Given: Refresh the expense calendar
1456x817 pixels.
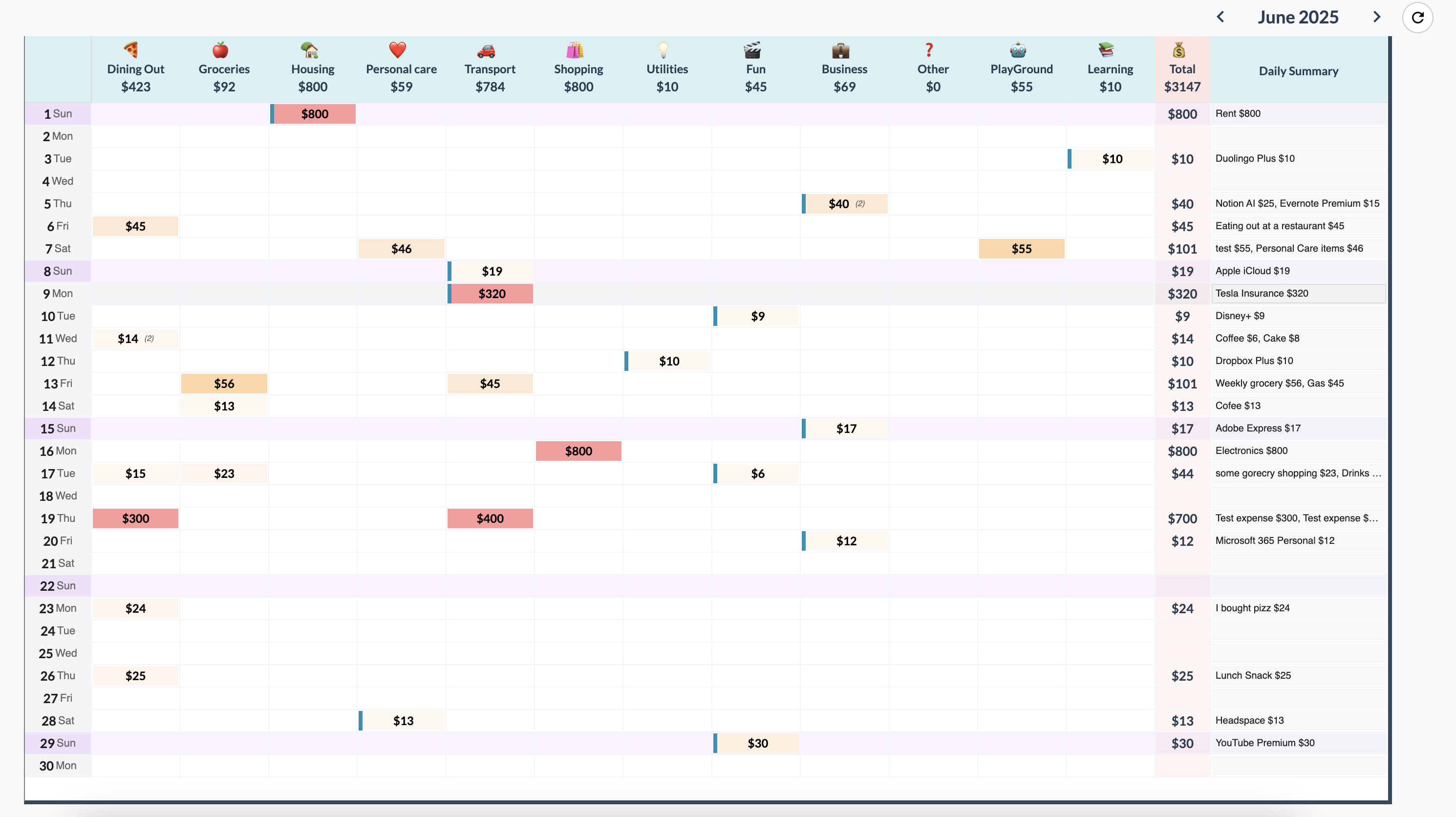Looking at the screenshot, I should [x=1417, y=17].
